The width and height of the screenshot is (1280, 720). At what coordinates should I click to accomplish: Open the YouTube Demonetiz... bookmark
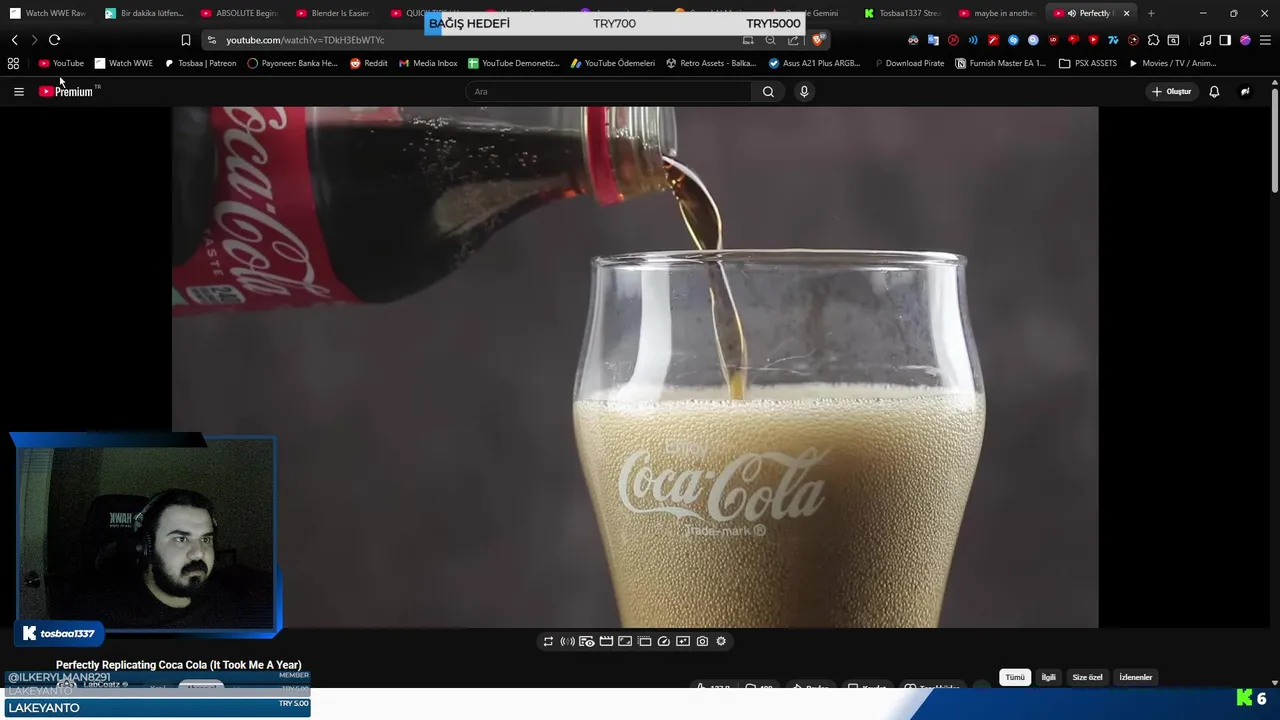(x=514, y=63)
